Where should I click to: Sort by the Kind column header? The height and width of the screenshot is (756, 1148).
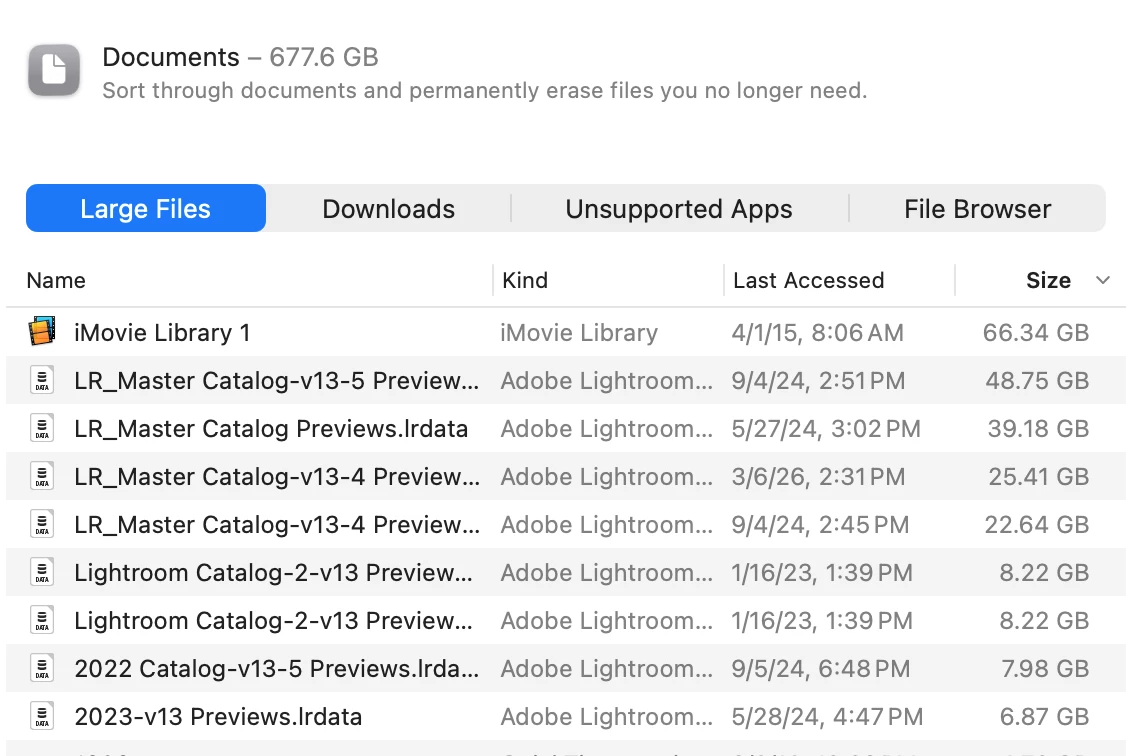pyautogui.click(x=525, y=280)
